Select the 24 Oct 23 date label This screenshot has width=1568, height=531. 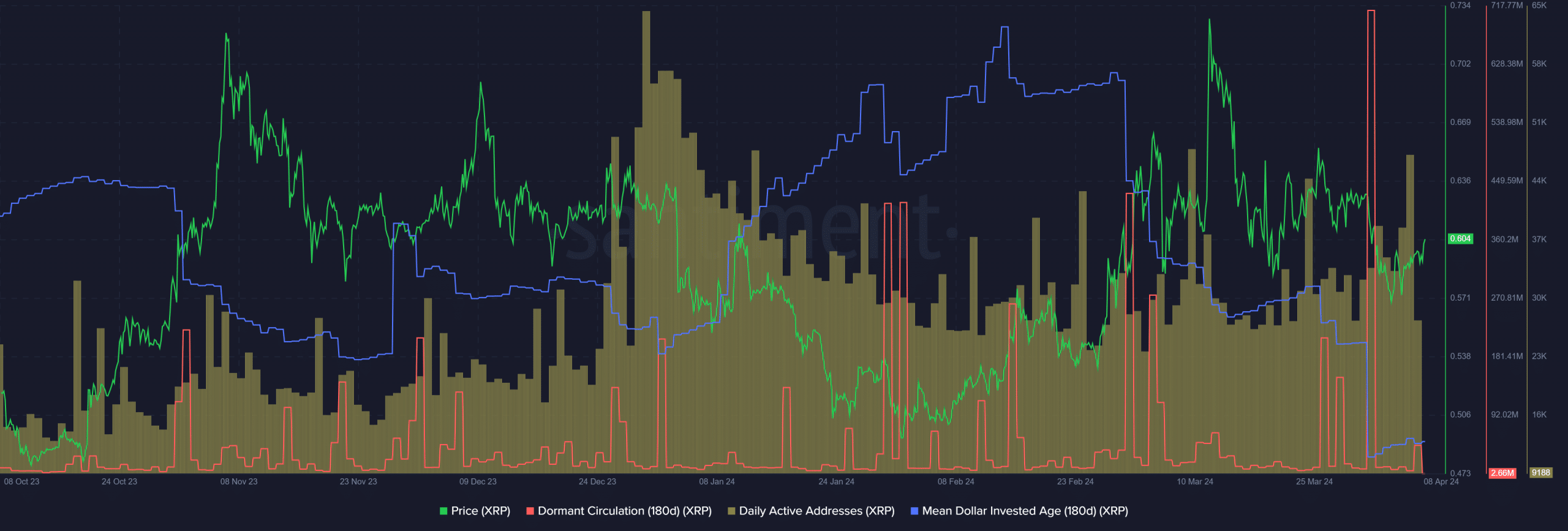point(119,481)
